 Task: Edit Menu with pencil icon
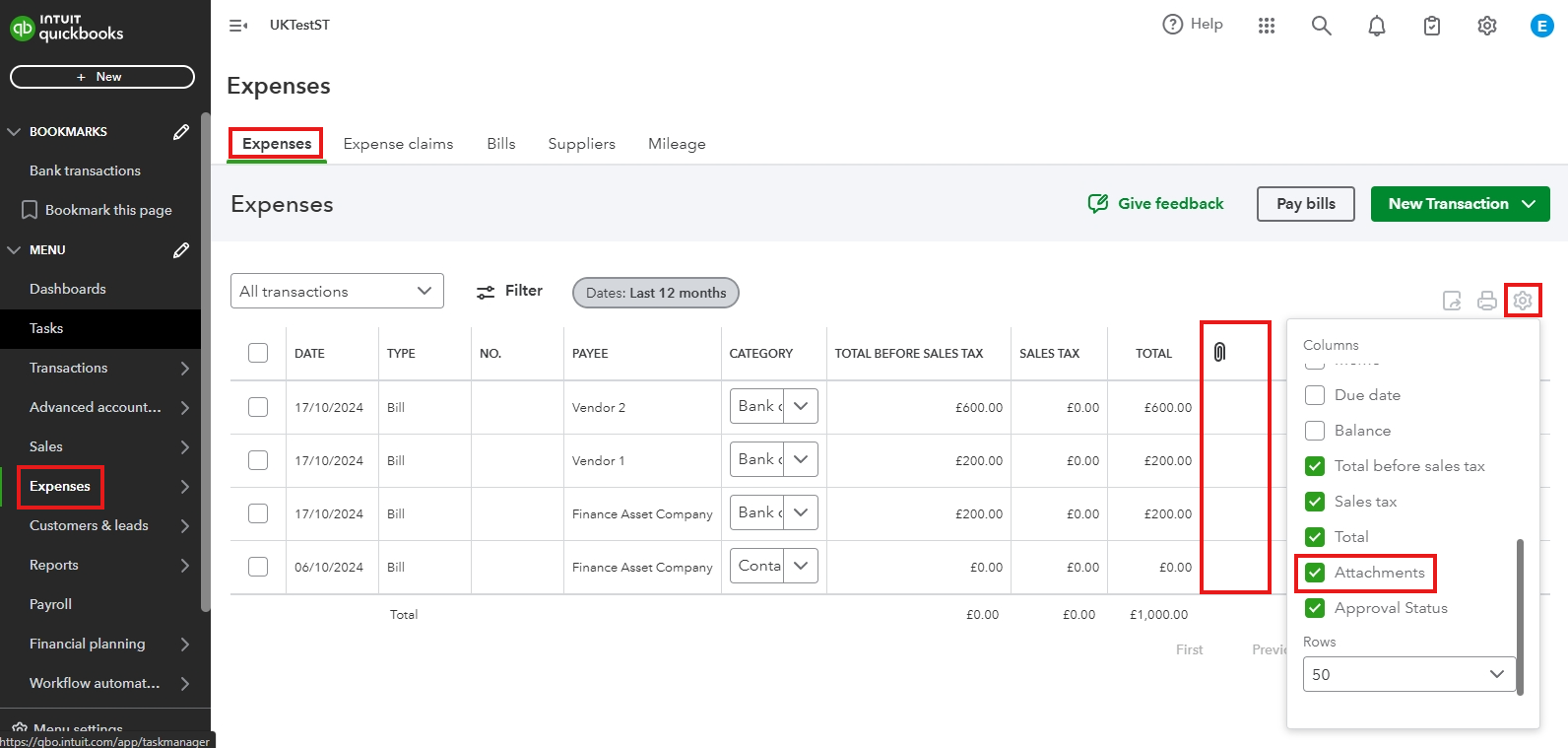pyautogui.click(x=181, y=250)
